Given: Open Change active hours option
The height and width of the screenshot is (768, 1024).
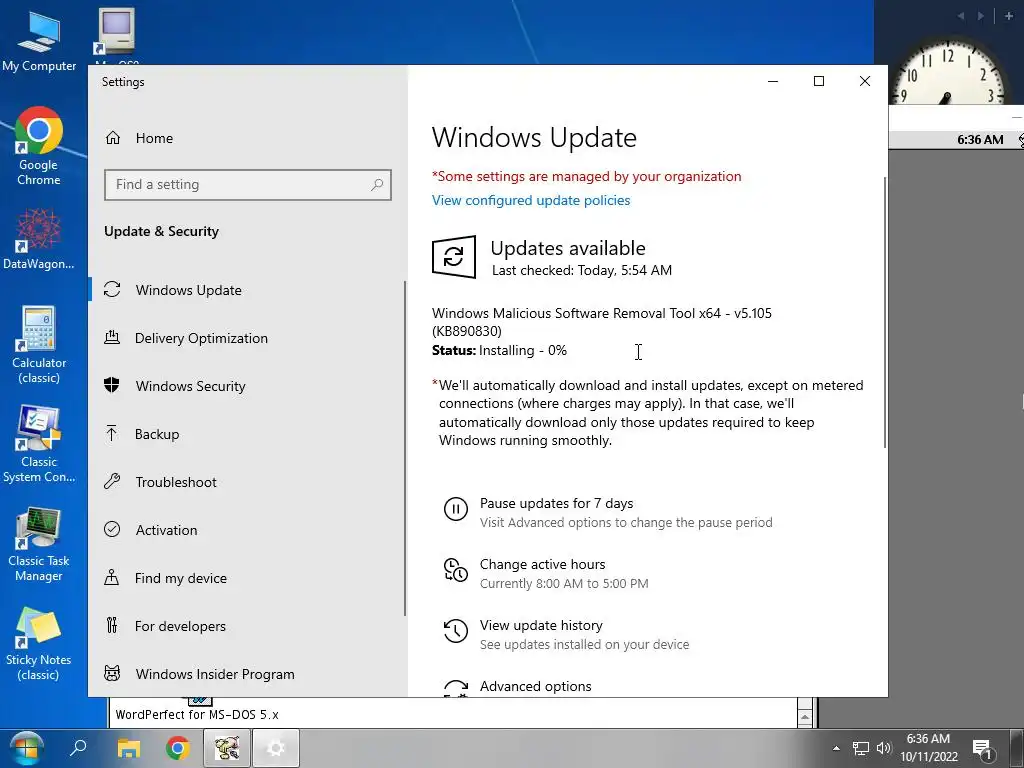Looking at the screenshot, I should coord(543,564).
